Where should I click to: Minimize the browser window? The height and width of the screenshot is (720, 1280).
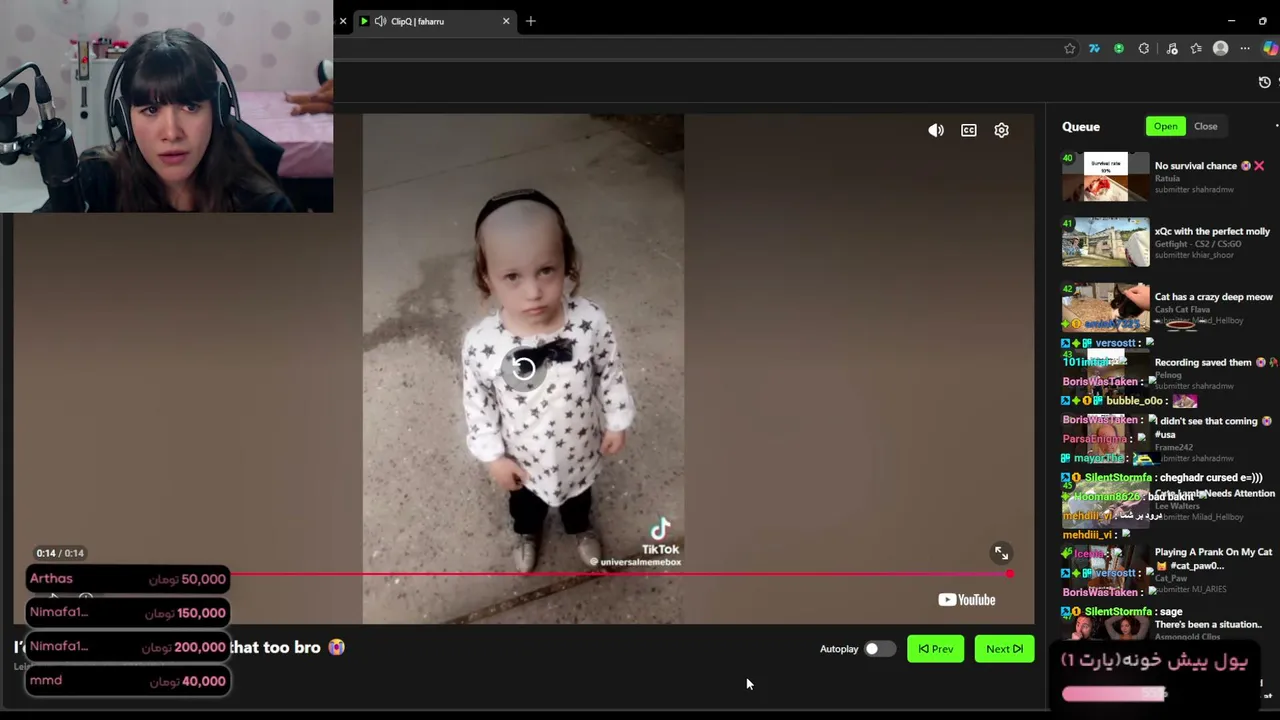(x=1231, y=21)
